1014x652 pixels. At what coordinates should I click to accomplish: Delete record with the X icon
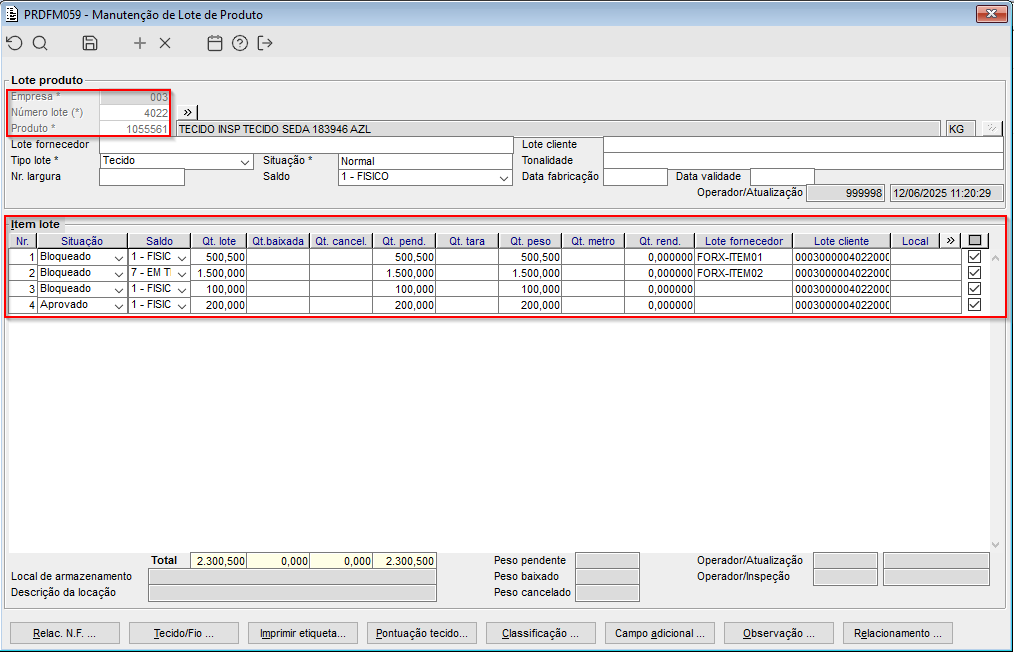(165, 43)
